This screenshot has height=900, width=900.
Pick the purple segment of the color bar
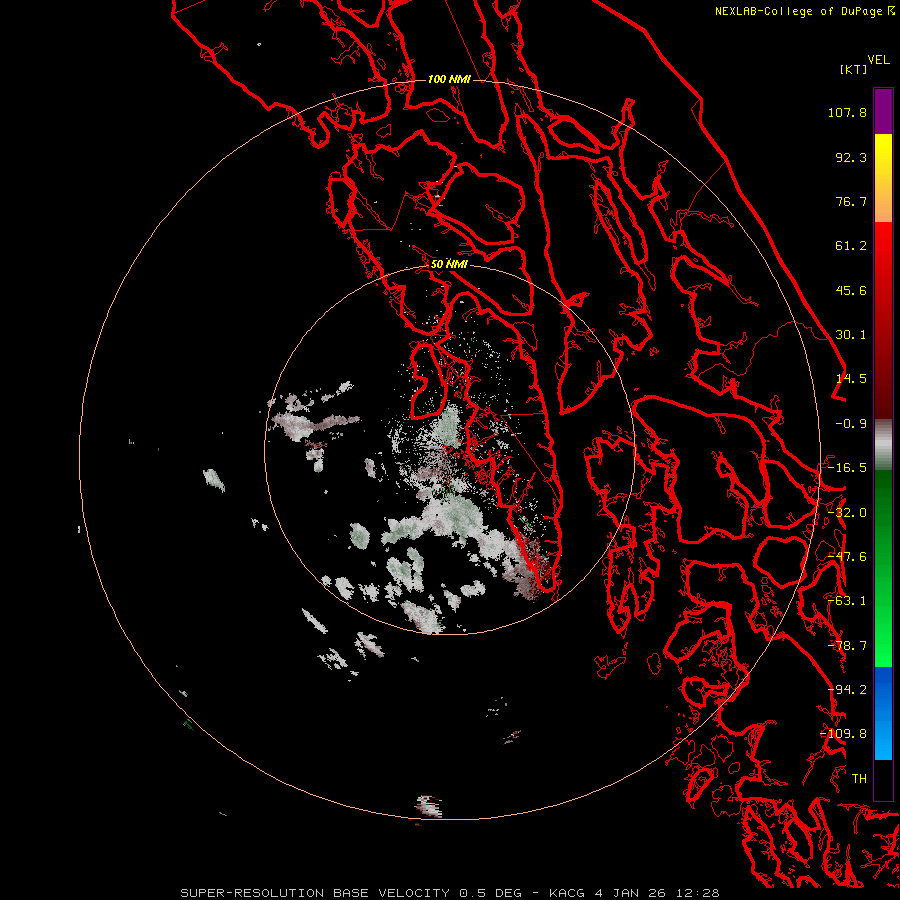click(x=883, y=111)
